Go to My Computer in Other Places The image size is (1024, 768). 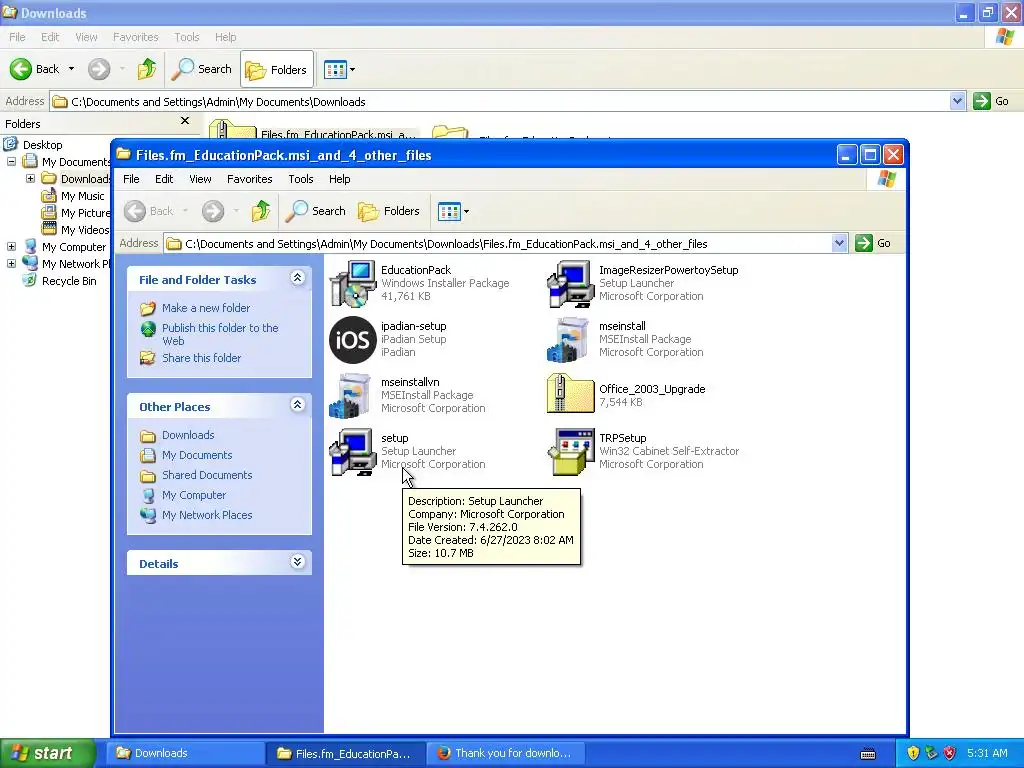(x=194, y=495)
